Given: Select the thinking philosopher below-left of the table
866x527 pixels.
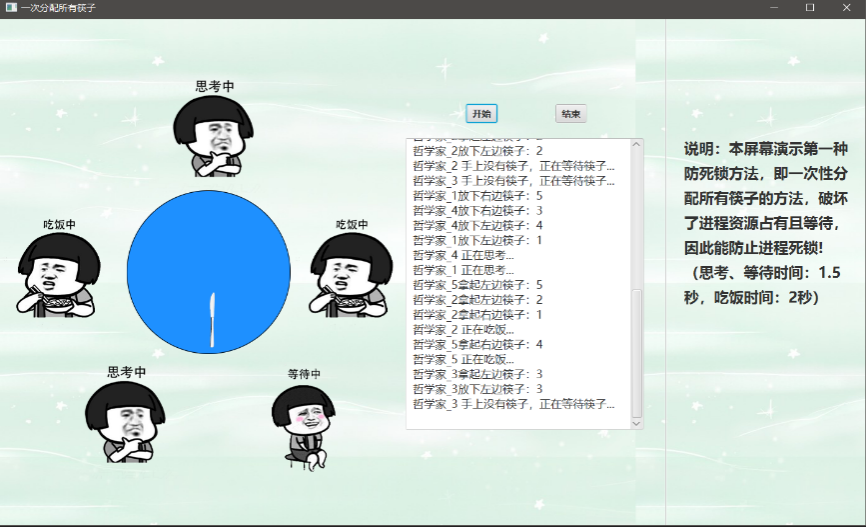Looking at the screenshot, I should (x=125, y=422).
